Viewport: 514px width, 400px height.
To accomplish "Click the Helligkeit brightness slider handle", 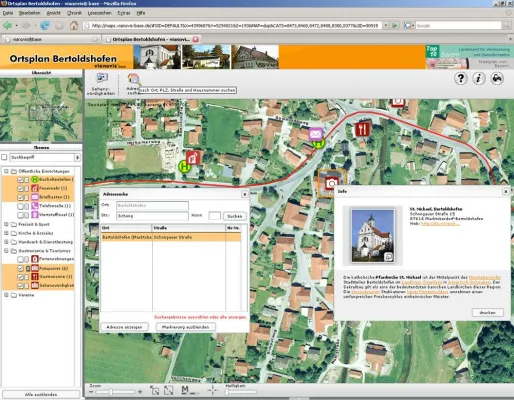I will click(227, 392).
